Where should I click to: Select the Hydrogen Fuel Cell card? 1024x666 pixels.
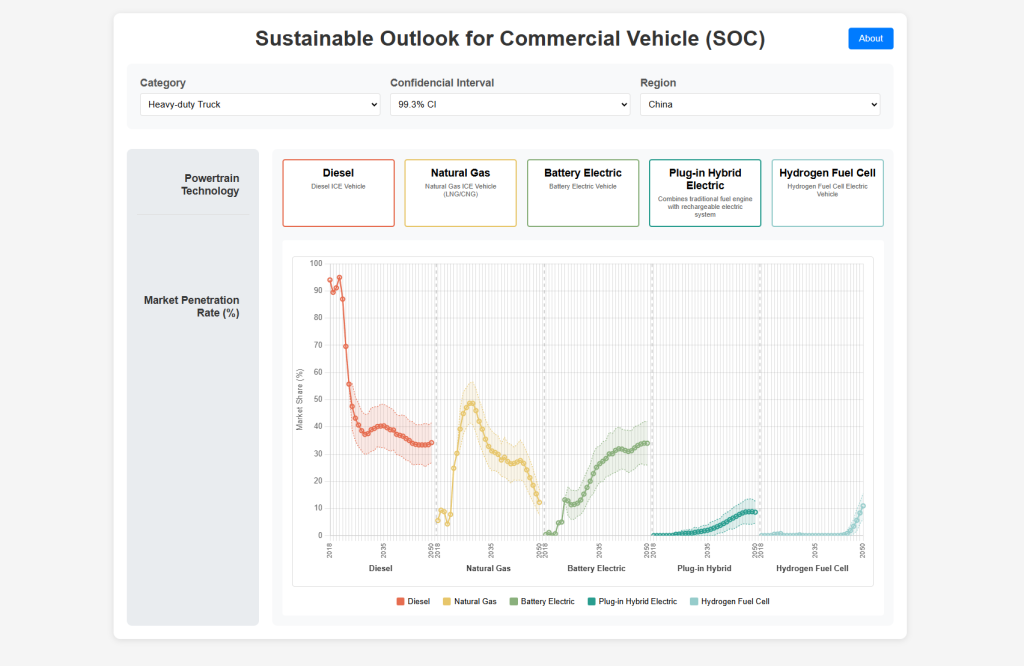click(827, 192)
